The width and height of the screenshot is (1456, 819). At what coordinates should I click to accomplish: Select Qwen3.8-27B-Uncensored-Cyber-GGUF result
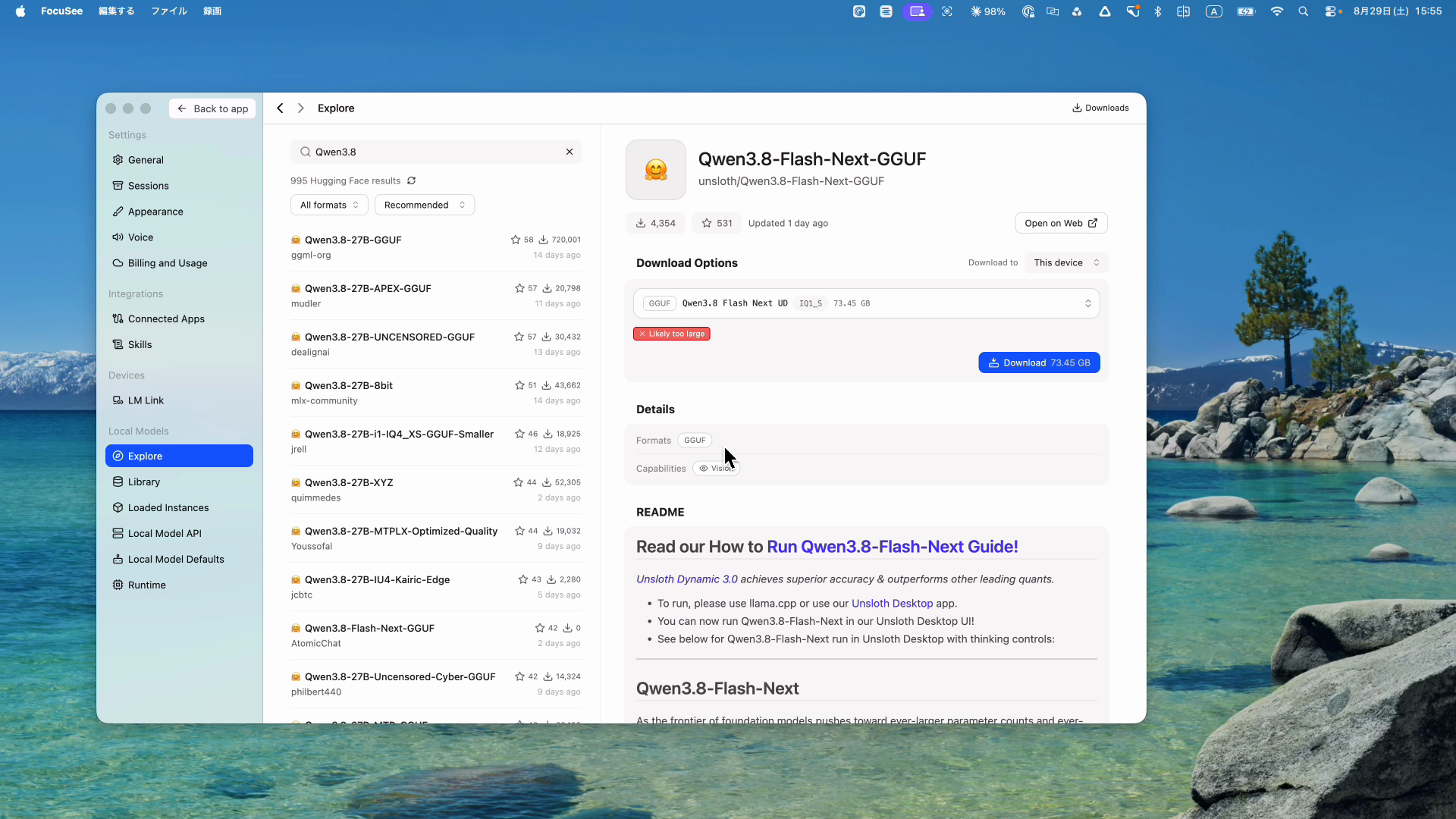[x=436, y=684]
